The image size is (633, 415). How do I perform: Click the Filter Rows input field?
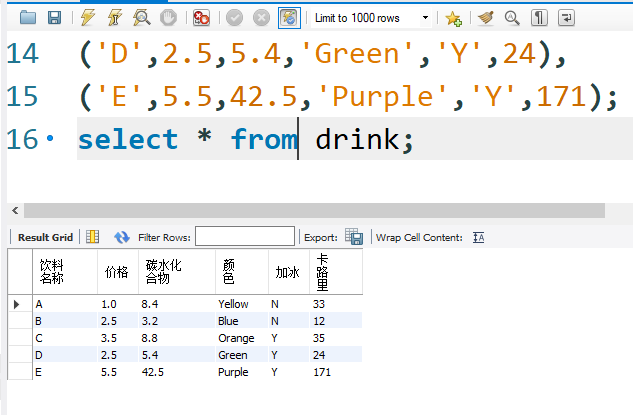tap(245, 237)
